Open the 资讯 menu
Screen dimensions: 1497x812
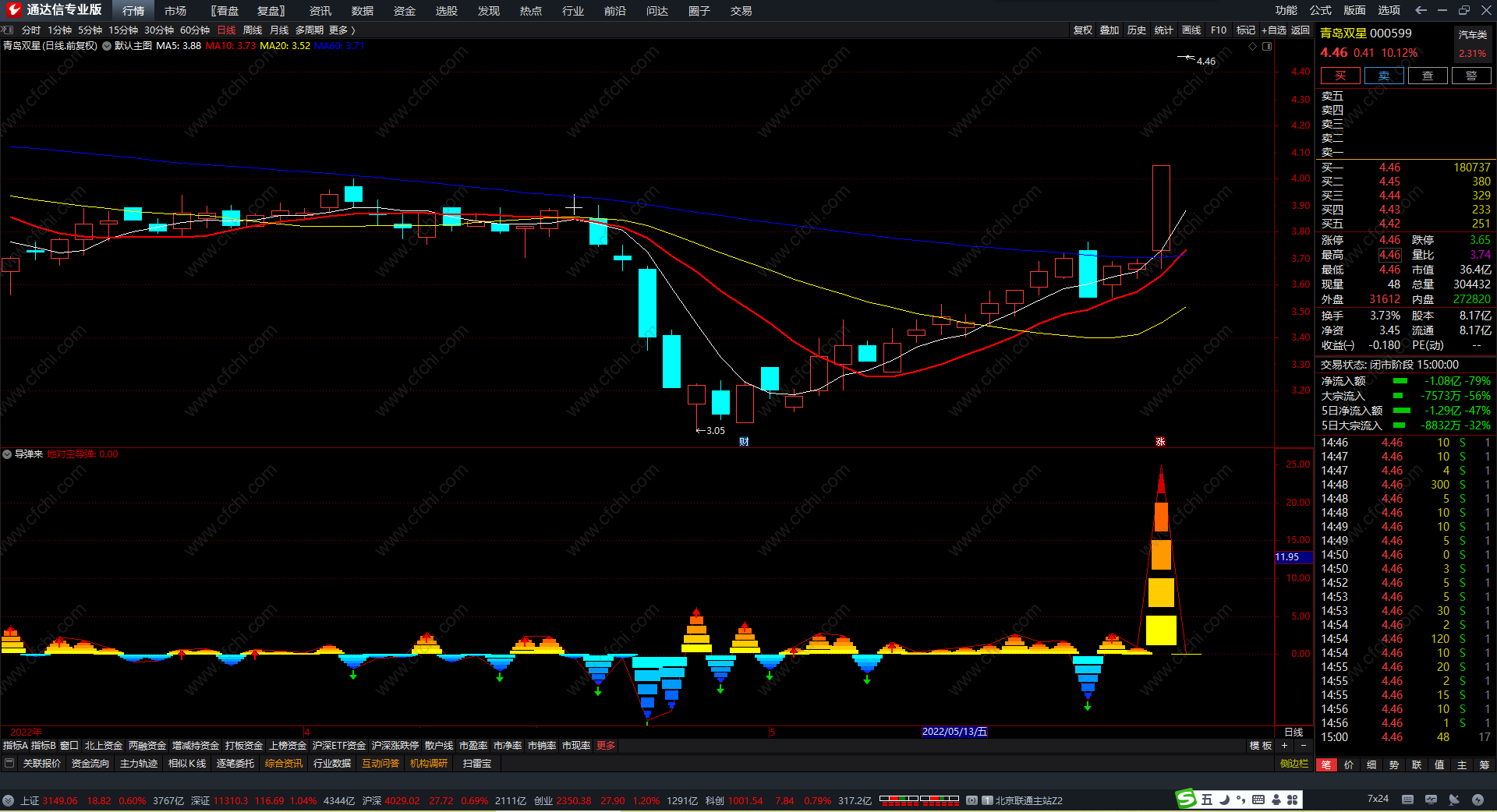coord(320,11)
